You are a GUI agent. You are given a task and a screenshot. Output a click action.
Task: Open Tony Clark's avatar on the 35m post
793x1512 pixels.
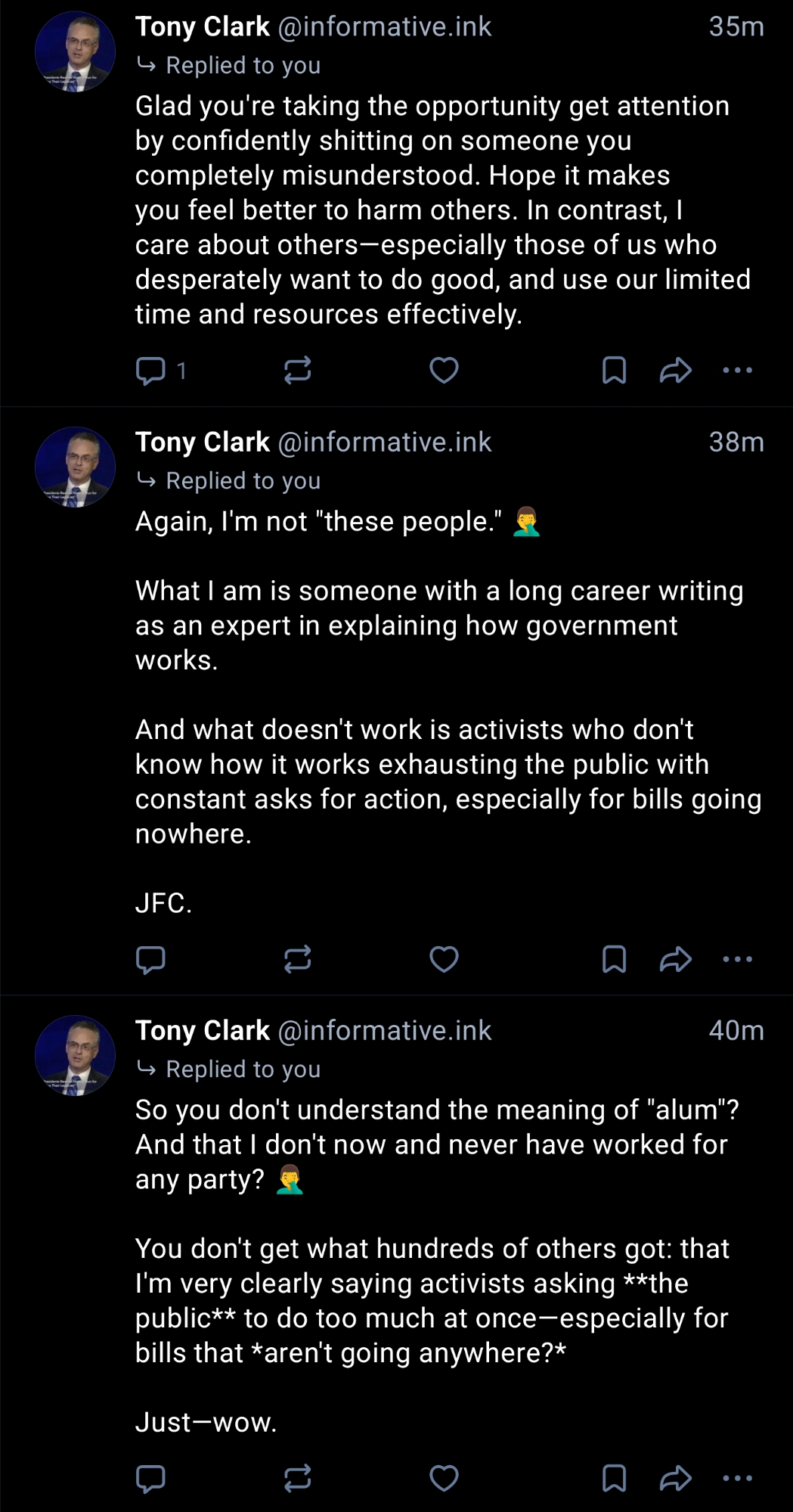point(75,51)
